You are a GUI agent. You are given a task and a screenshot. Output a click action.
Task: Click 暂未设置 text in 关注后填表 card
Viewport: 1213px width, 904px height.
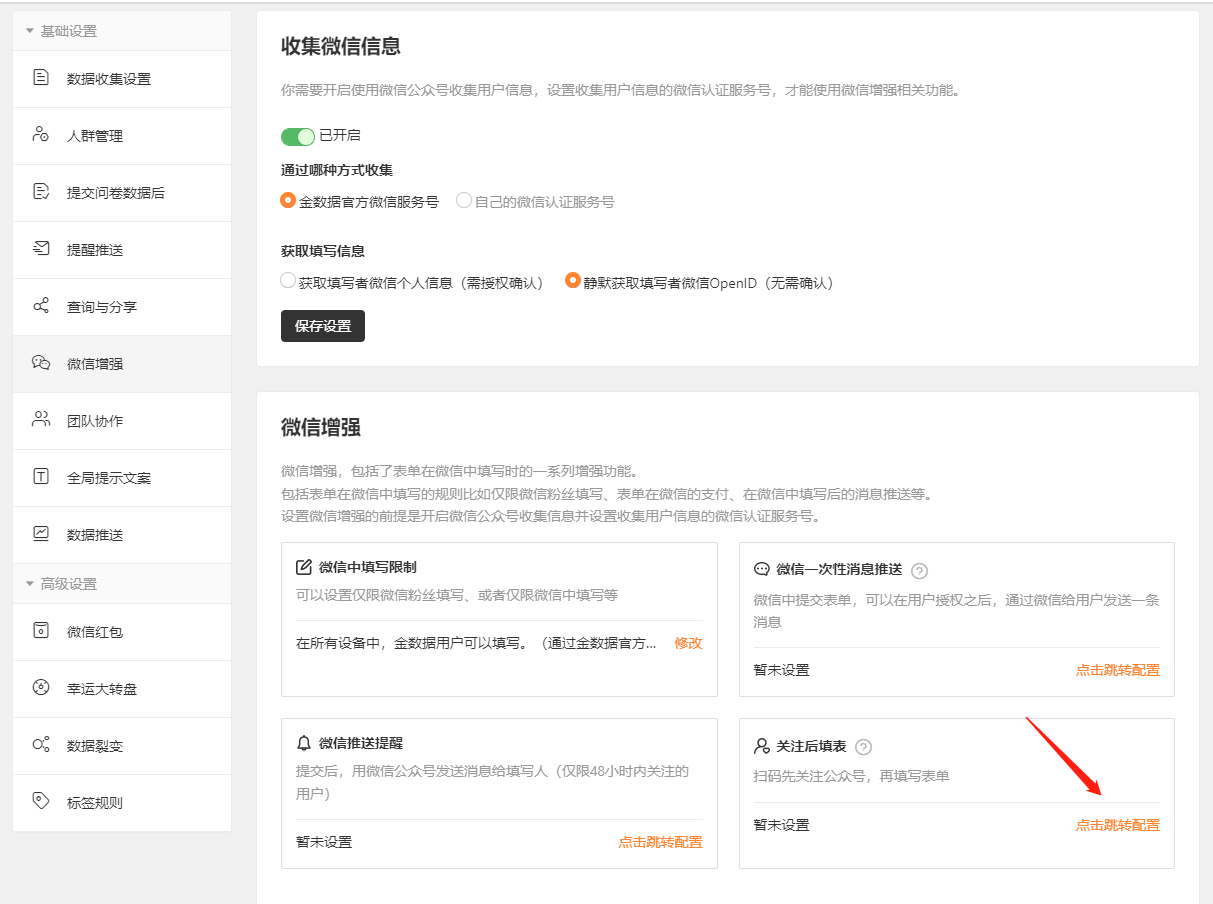coord(781,825)
